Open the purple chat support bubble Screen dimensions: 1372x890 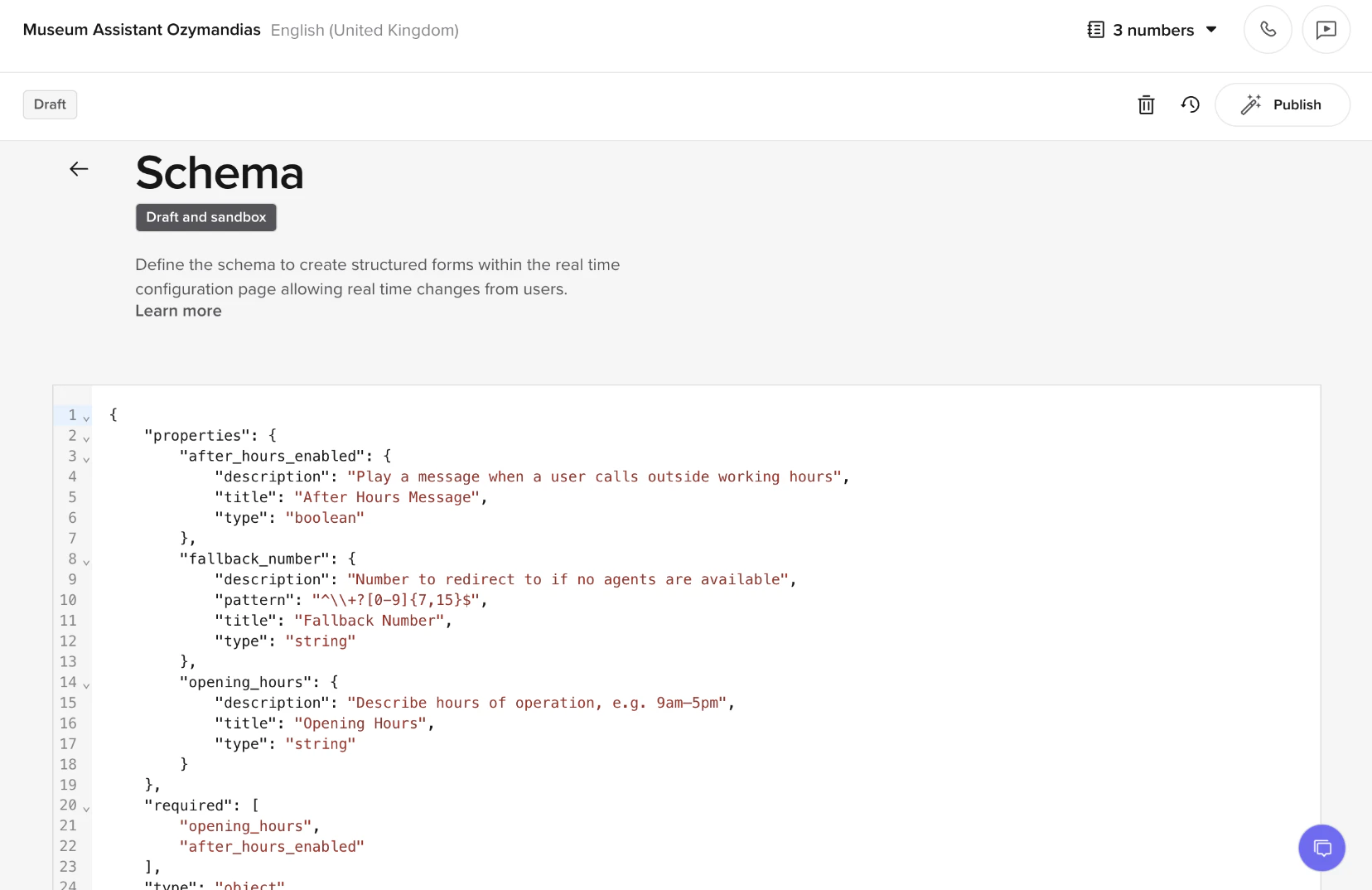pyautogui.click(x=1321, y=848)
